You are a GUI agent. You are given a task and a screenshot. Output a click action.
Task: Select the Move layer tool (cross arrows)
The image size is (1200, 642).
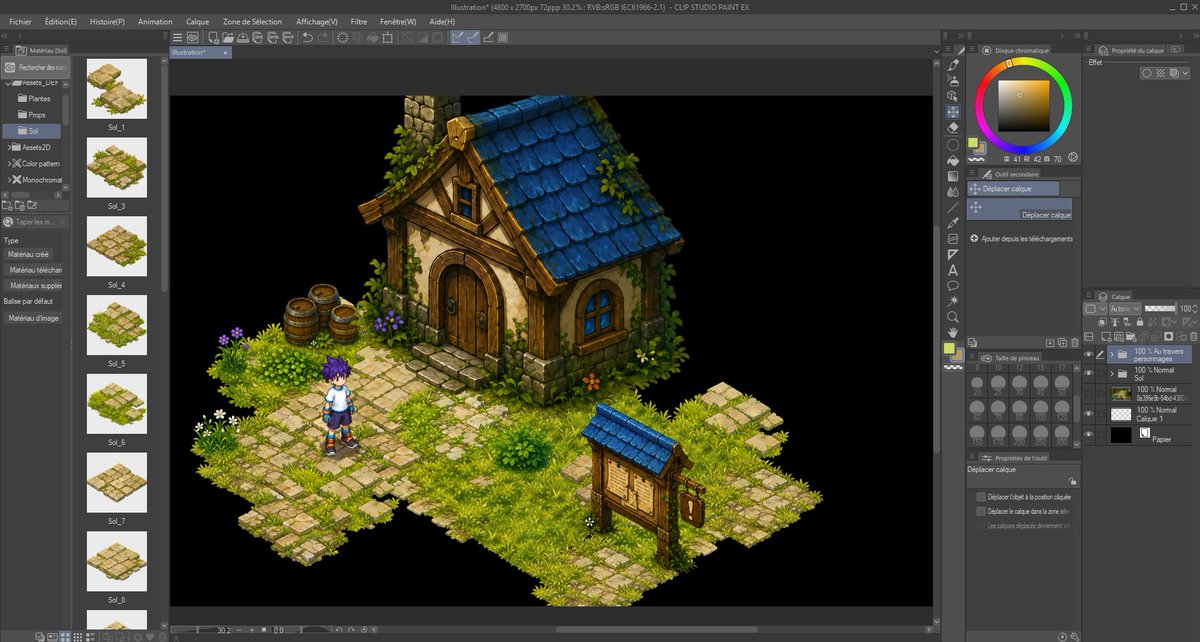[x=953, y=112]
